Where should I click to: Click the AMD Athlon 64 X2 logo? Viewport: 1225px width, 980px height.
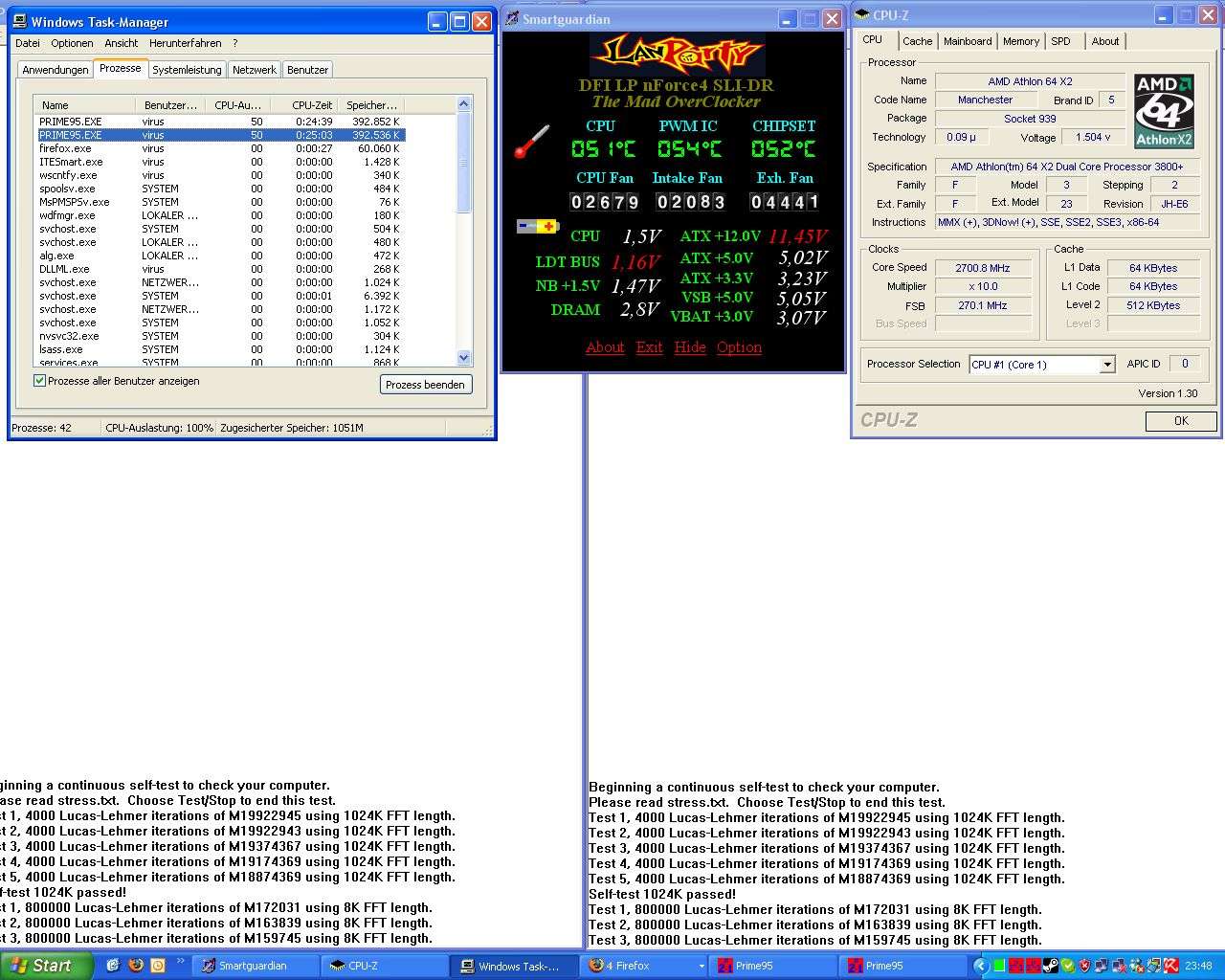pyautogui.click(x=1164, y=110)
